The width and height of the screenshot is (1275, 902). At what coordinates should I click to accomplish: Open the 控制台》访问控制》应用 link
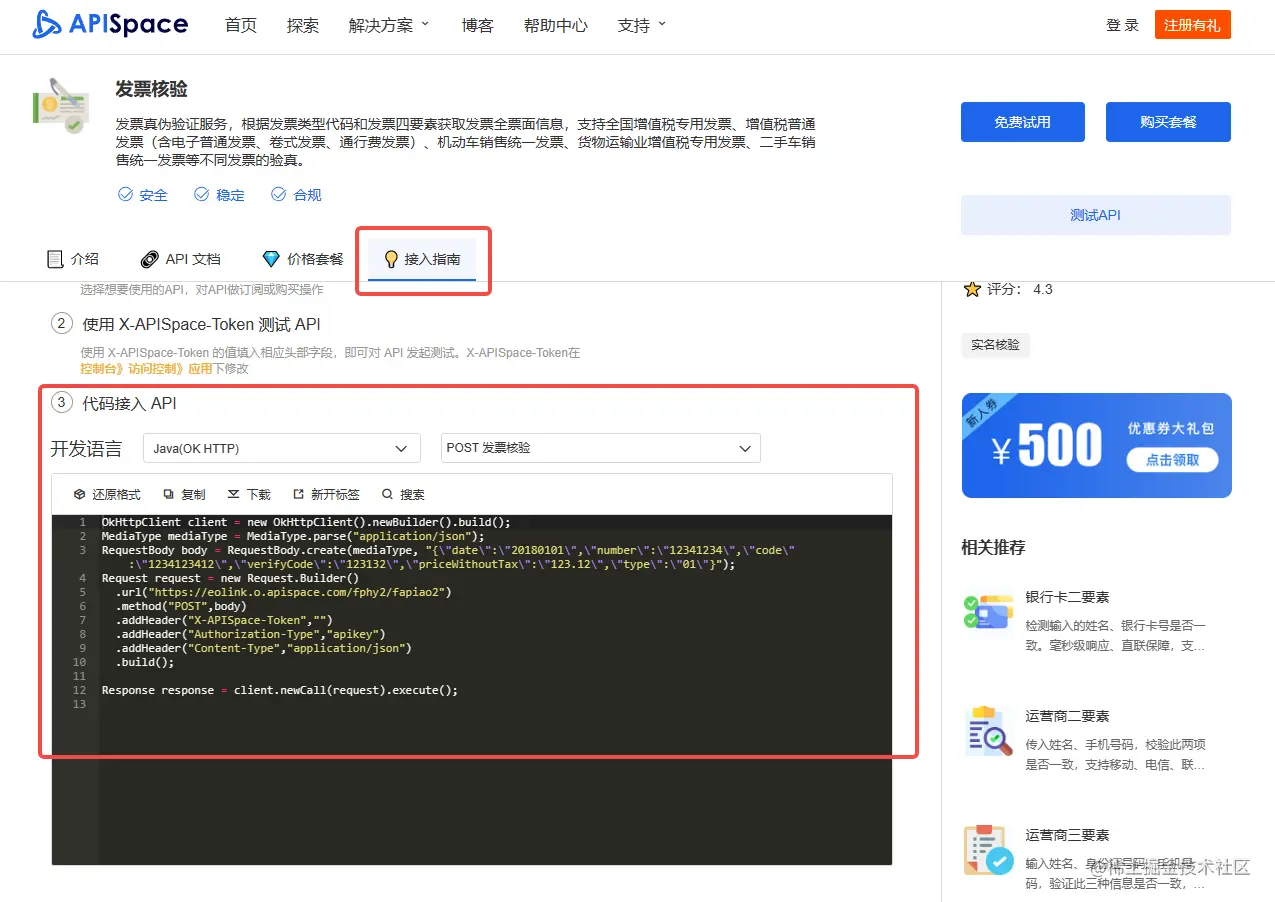146,368
